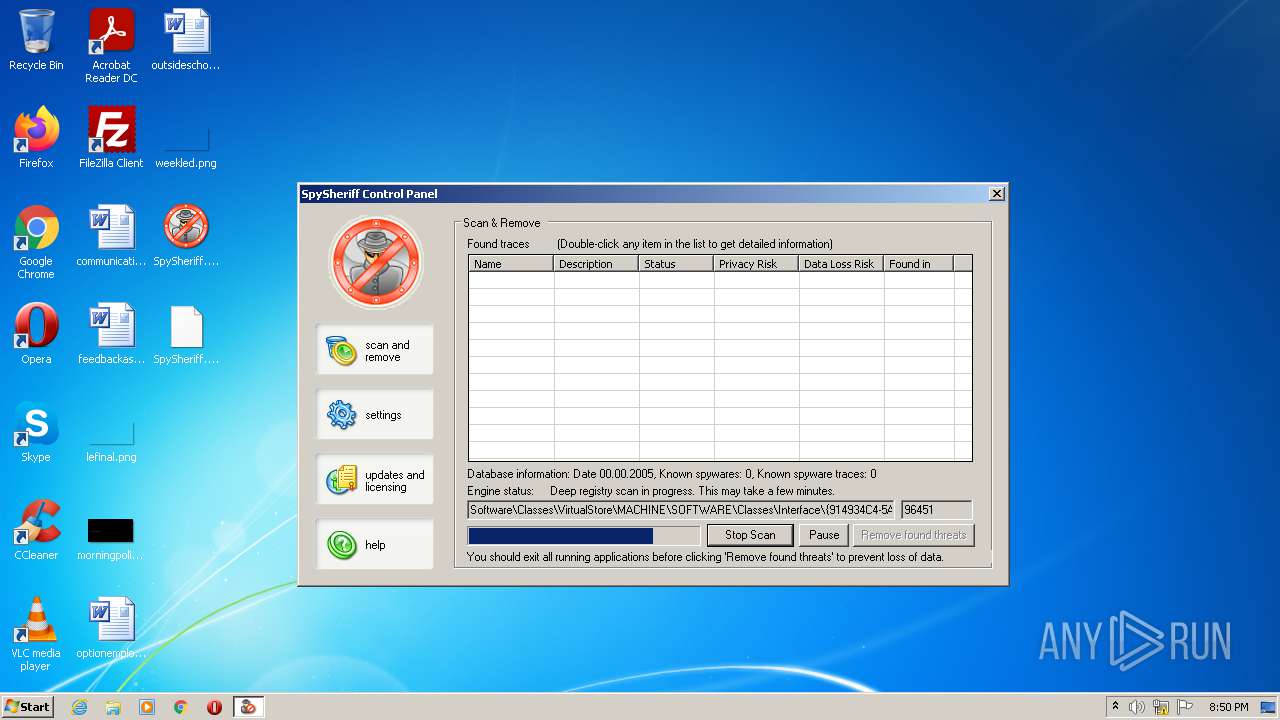Click the network tray icon

1161,707
